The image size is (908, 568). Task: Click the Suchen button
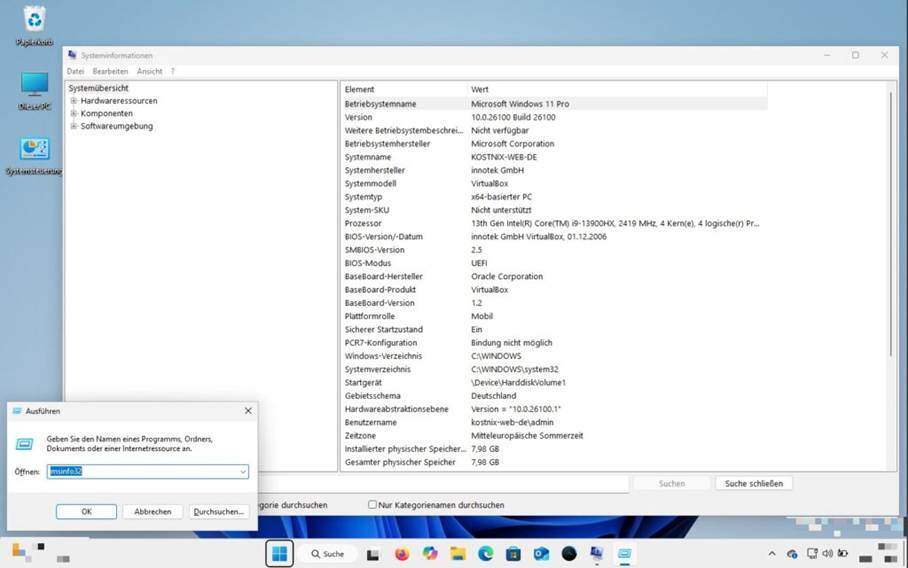point(672,483)
